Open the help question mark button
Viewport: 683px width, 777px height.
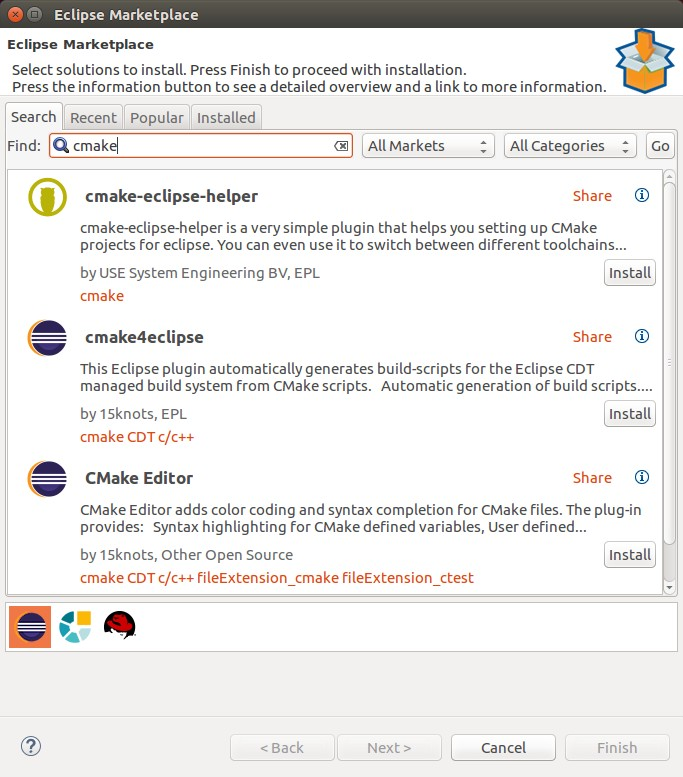[x=31, y=746]
